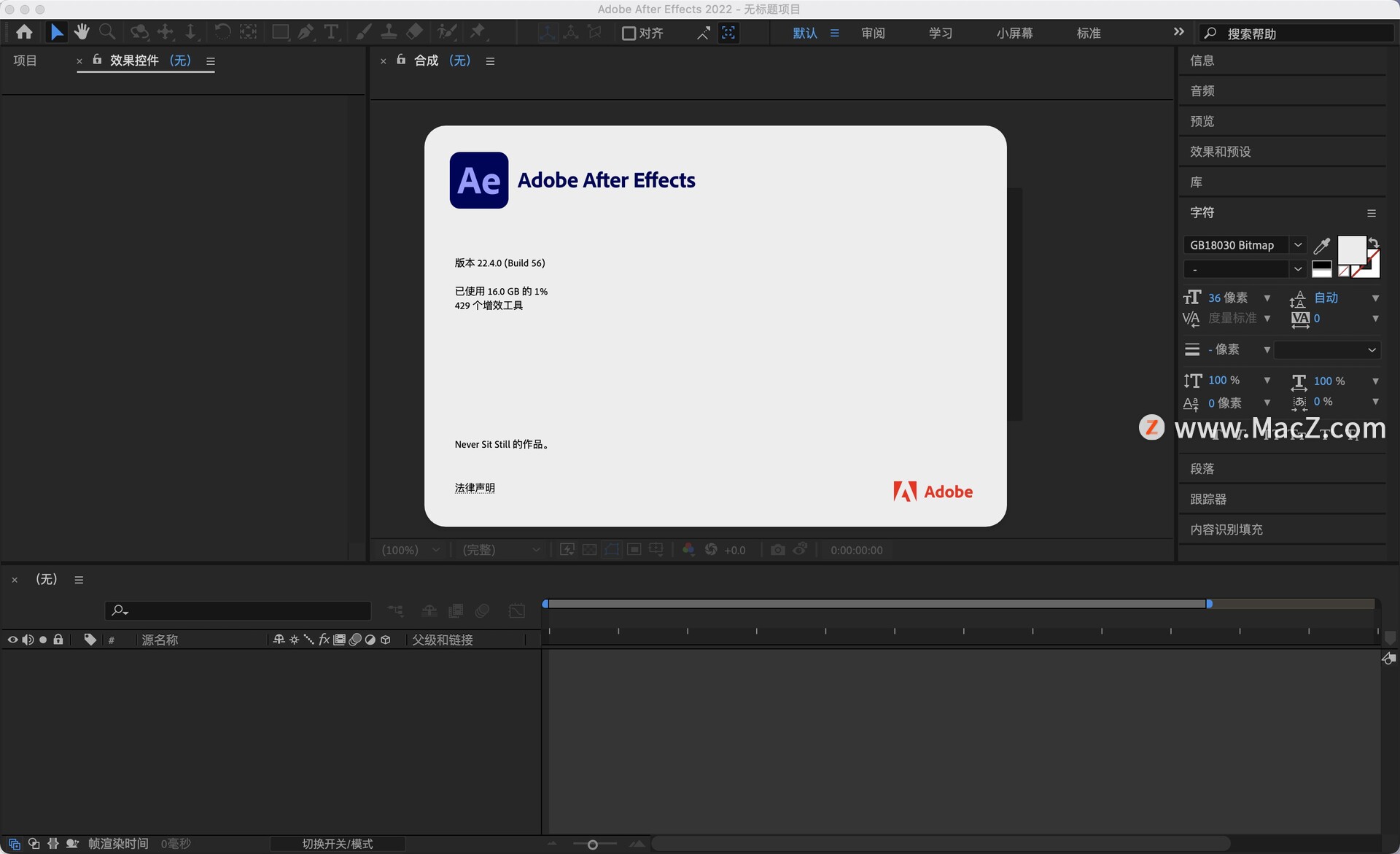Click the 切换开关/模式 button
Viewport: 1400px width, 854px height.
338,844
